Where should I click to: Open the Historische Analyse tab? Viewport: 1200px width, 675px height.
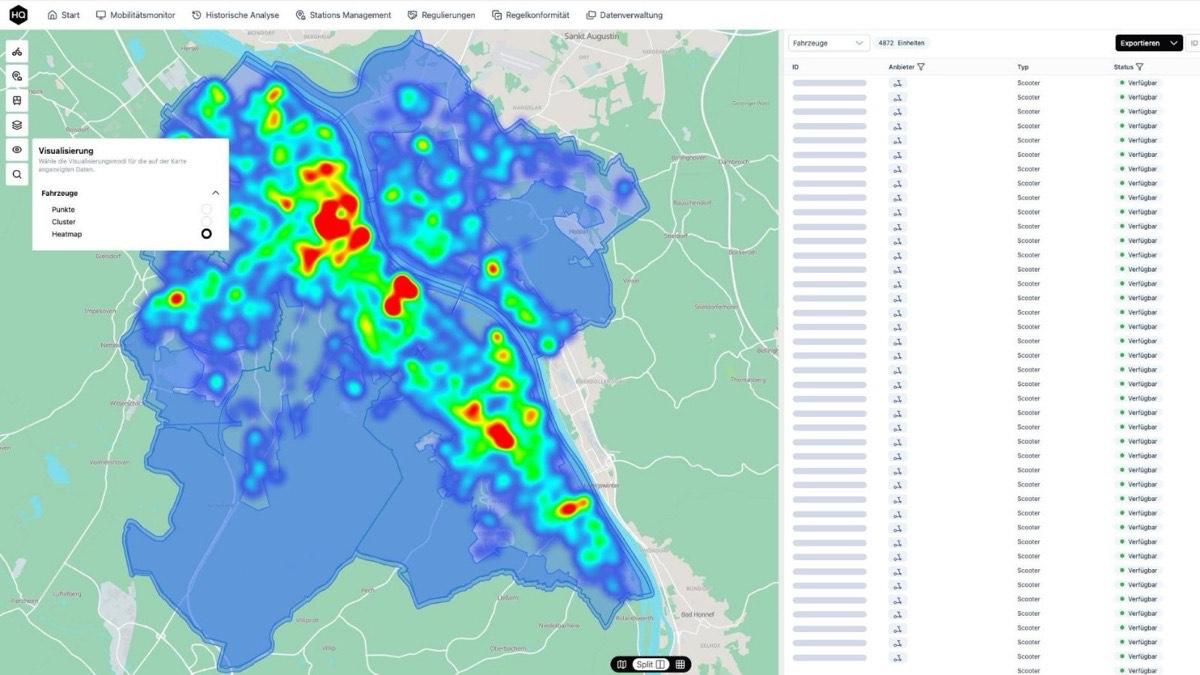(x=236, y=15)
